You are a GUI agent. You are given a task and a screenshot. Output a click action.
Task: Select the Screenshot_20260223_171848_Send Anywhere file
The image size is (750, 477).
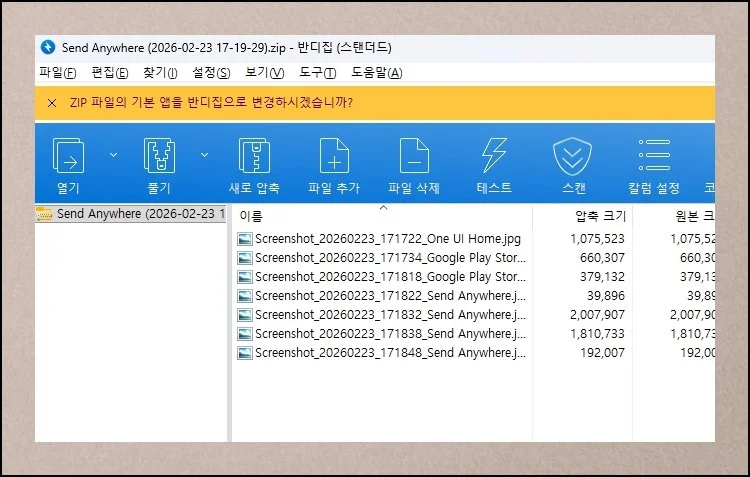390,353
